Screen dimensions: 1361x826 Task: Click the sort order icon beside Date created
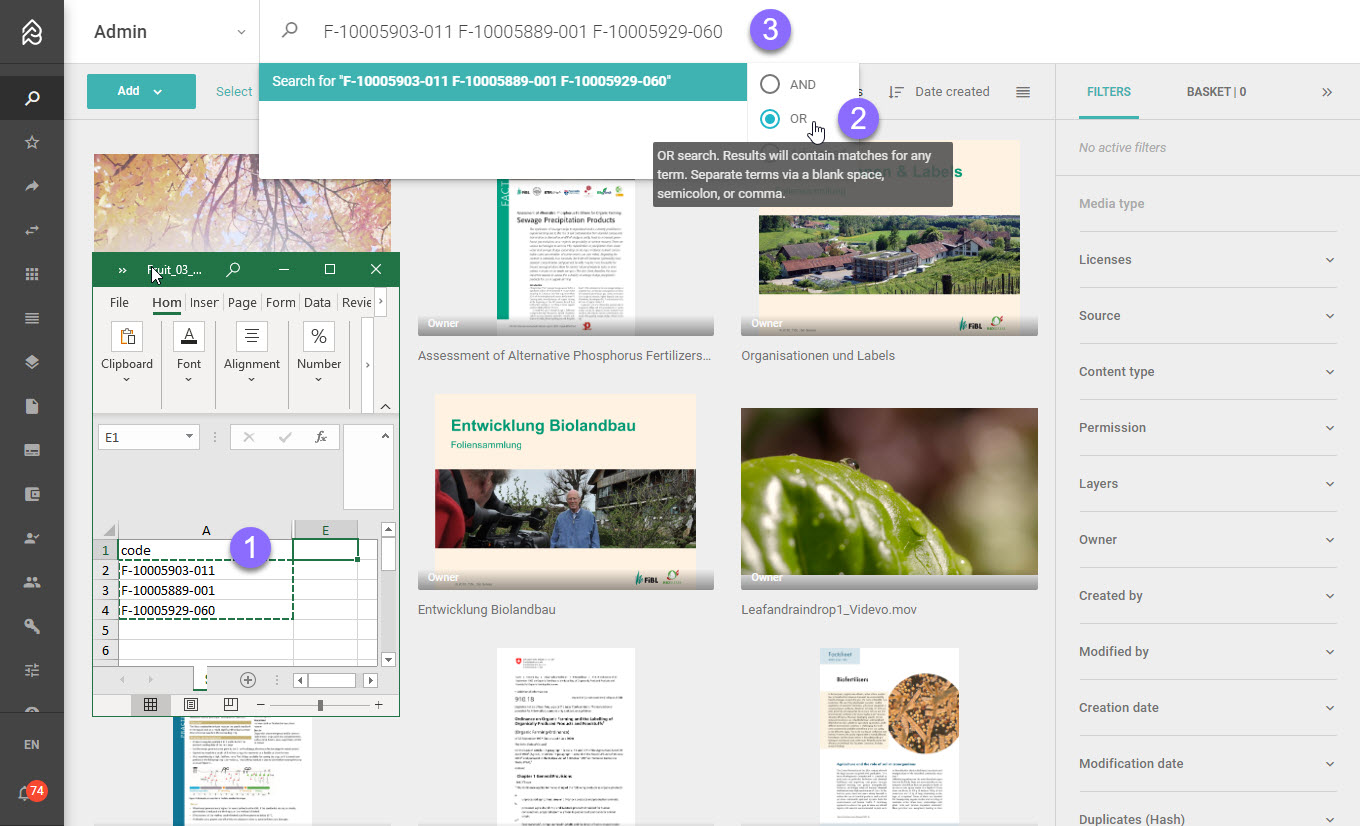(897, 91)
